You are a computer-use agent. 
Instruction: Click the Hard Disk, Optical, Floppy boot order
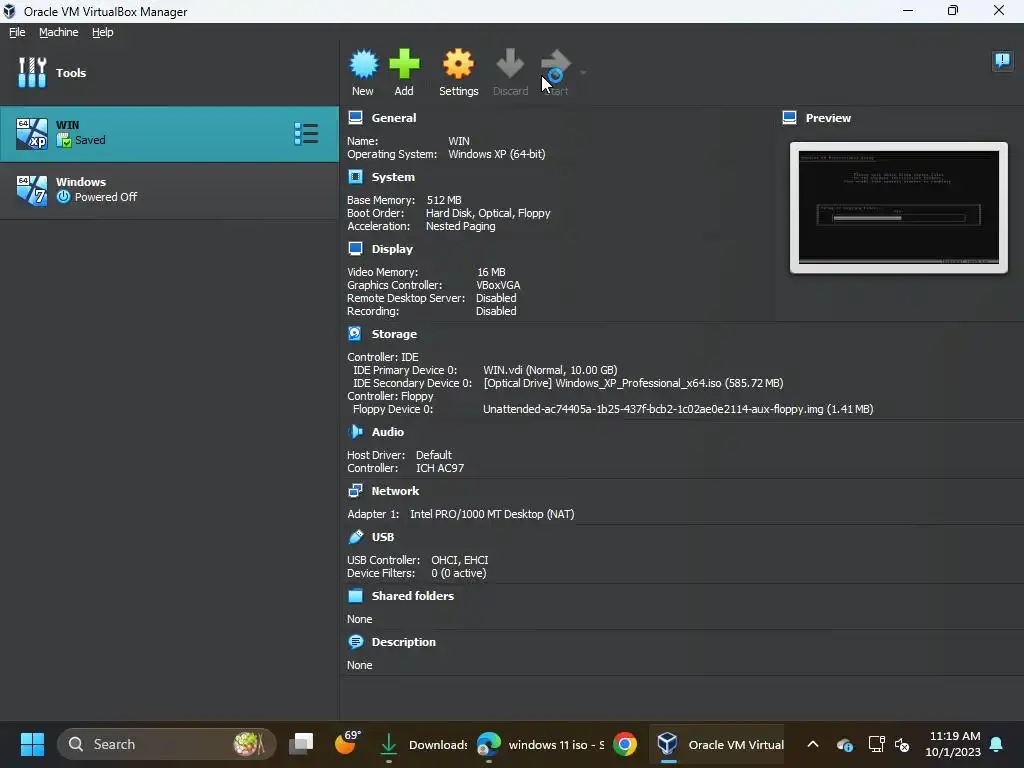coord(488,213)
